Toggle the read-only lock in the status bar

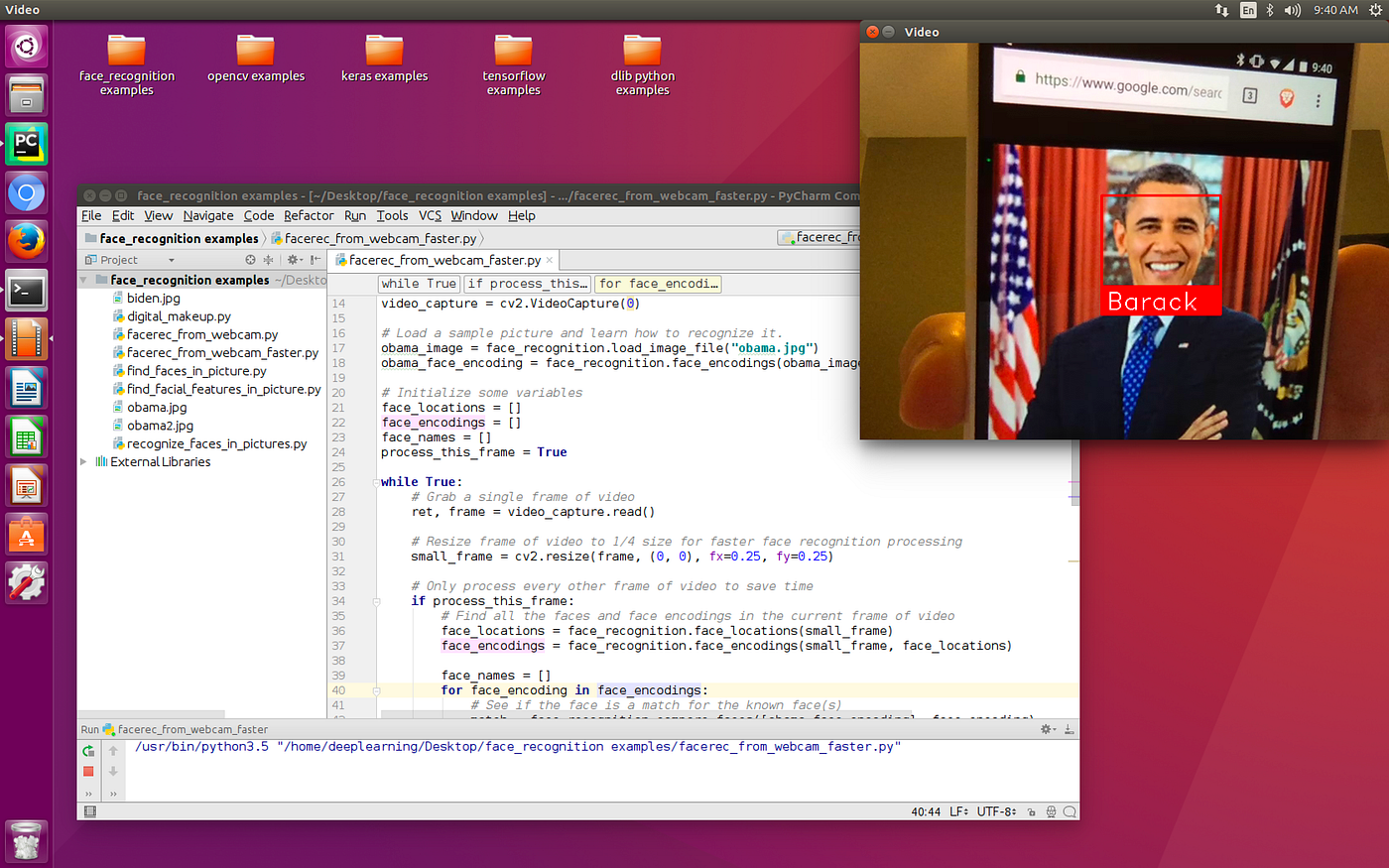point(1030,811)
